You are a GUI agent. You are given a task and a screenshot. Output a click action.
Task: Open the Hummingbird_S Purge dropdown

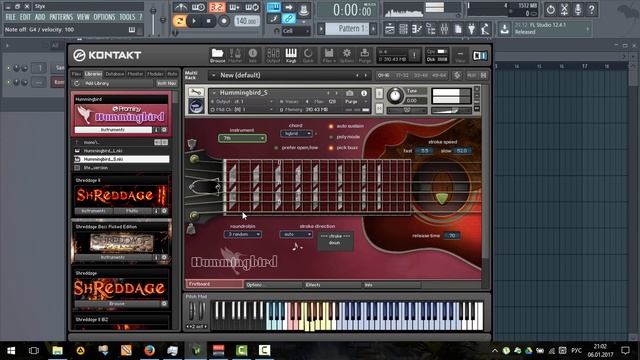356,102
